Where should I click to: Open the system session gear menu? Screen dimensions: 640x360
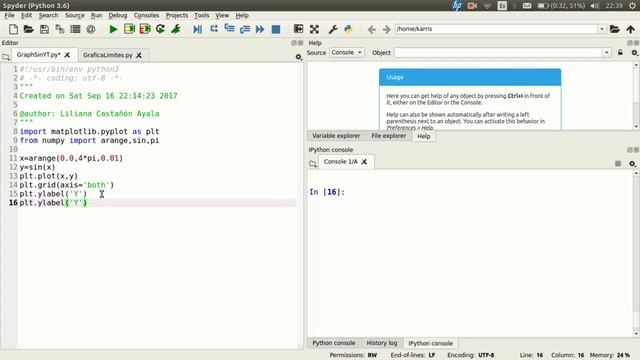(x=633, y=5)
